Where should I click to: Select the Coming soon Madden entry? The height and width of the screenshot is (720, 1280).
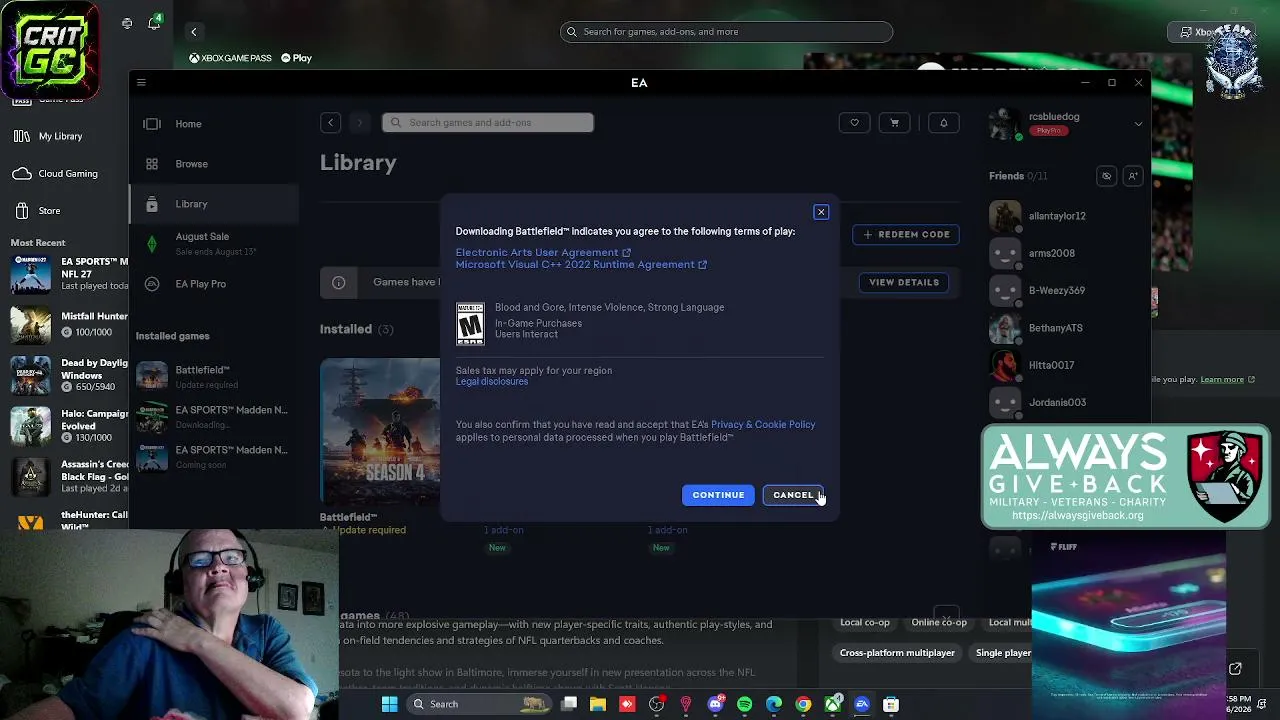[214, 456]
